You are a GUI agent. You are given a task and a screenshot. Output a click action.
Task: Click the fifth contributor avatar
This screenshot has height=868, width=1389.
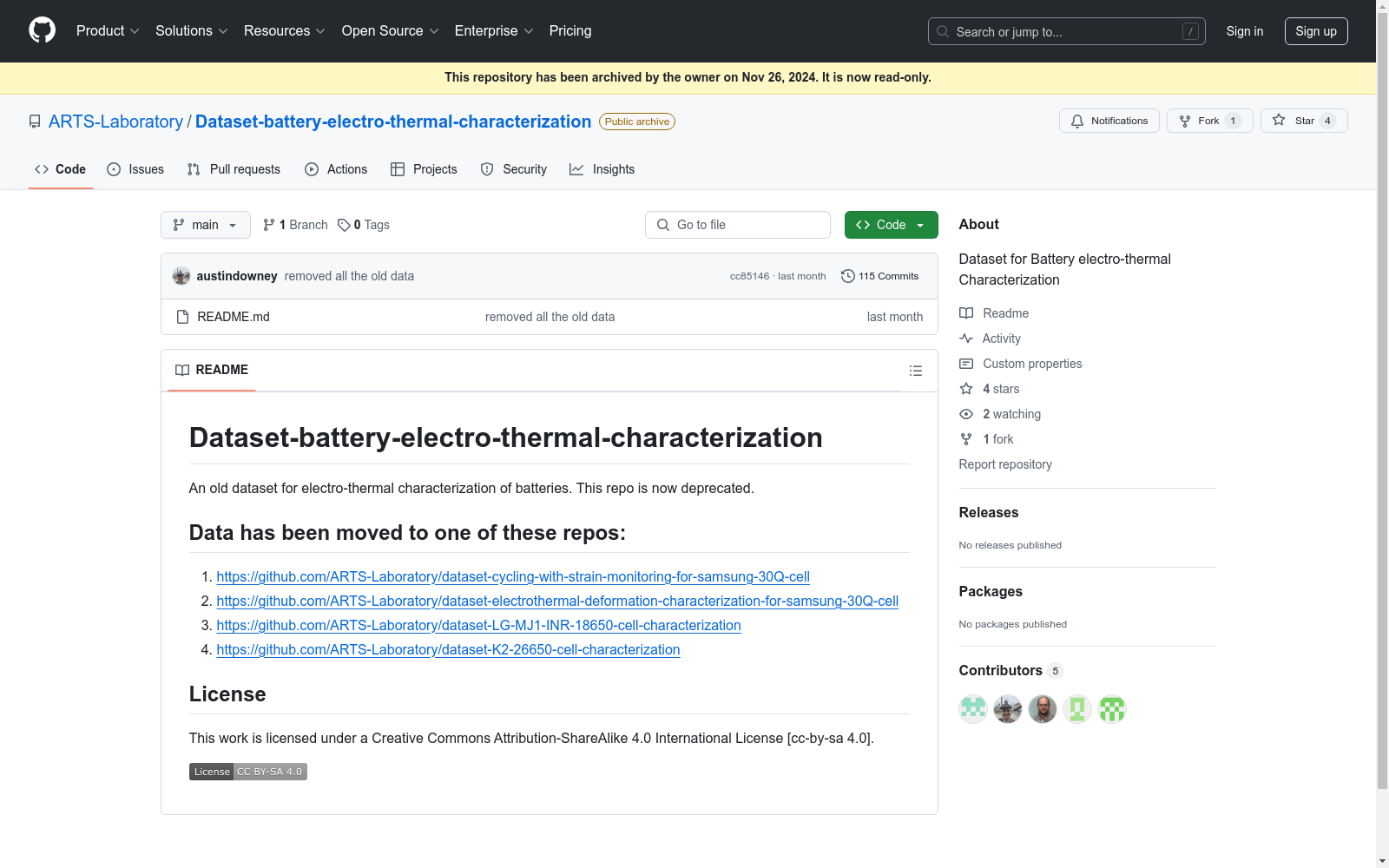coord(1112,709)
